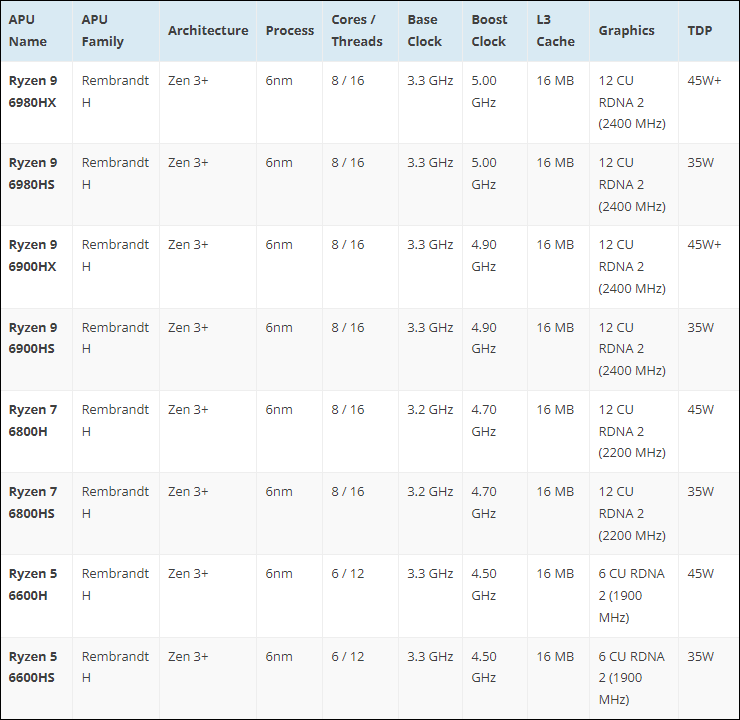Click the Ryzen 7 6800H name cell
The width and height of the screenshot is (740, 720).
34,420
